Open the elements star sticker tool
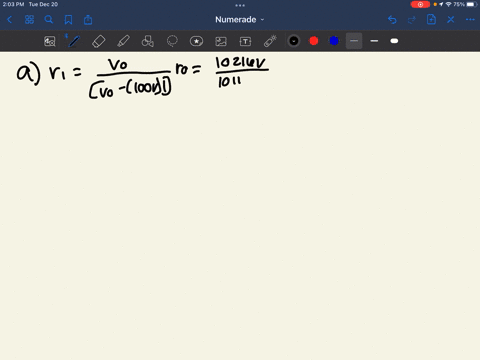 tap(196, 41)
